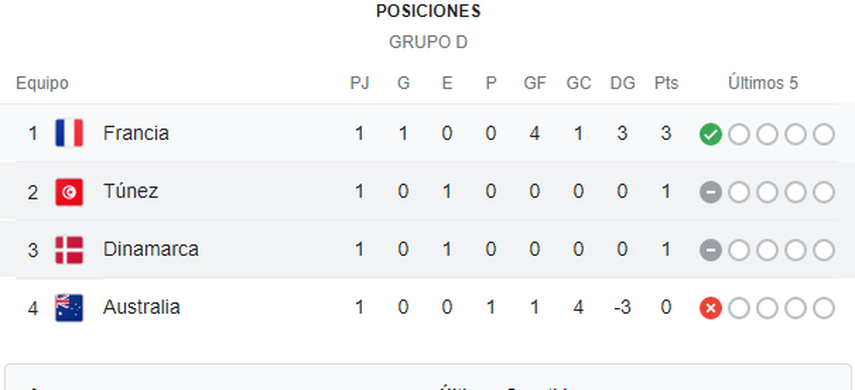Click Dinamarca's gray draw indicator icon

pyautogui.click(x=711, y=250)
